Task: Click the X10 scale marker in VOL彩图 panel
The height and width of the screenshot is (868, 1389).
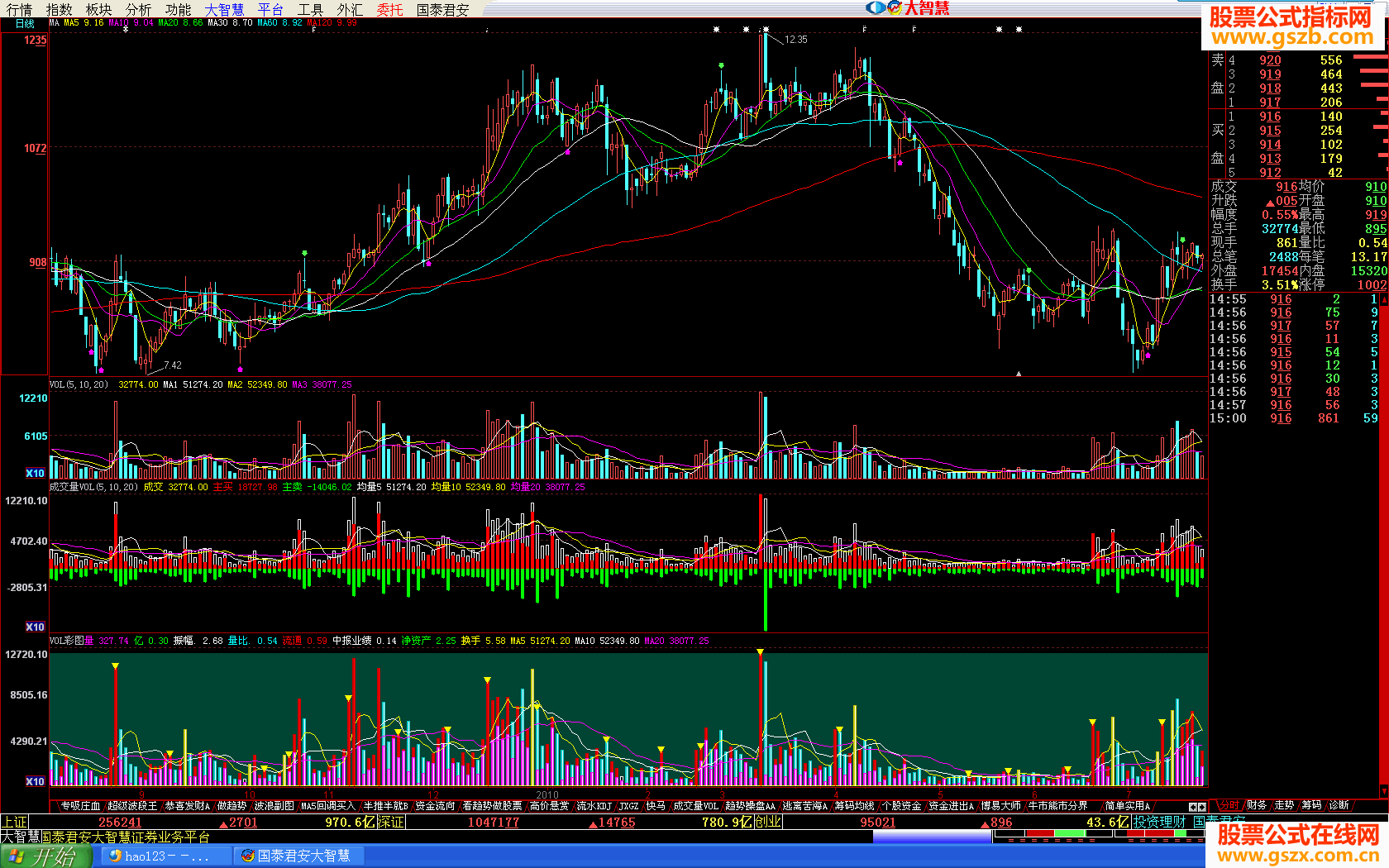Action: coord(35,782)
